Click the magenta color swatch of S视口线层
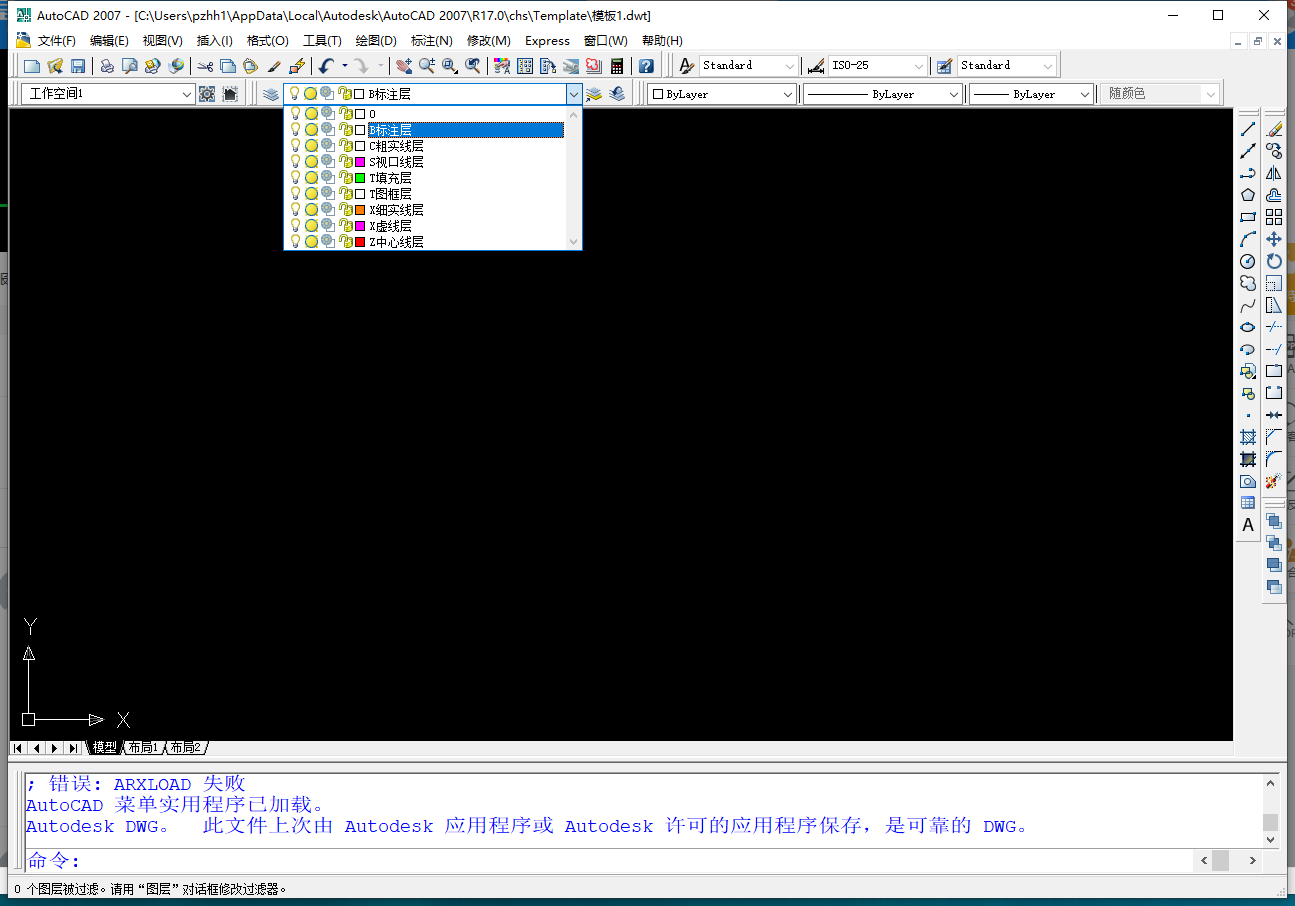The width and height of the screenshot is (1295, 906). 360,162
